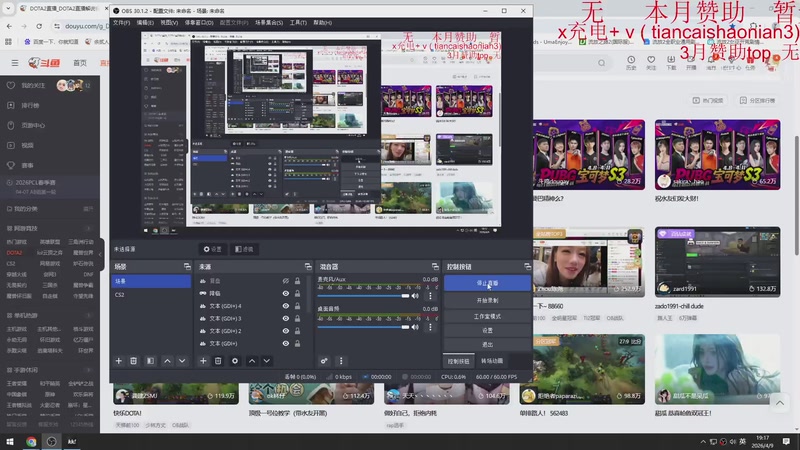Open source properties gear in the sources toolbar

pyautogui.click(x=235, y=361)
